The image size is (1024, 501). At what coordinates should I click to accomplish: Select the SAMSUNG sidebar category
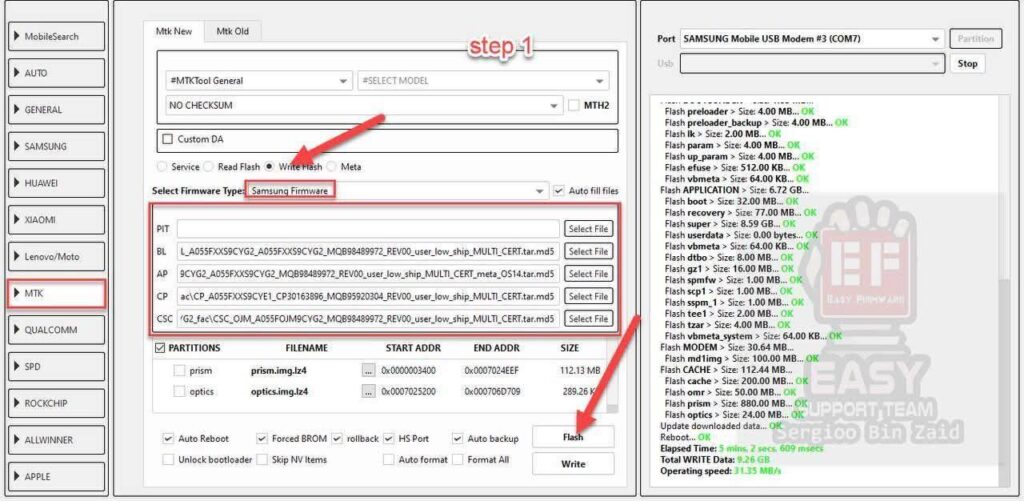[56, 146]
